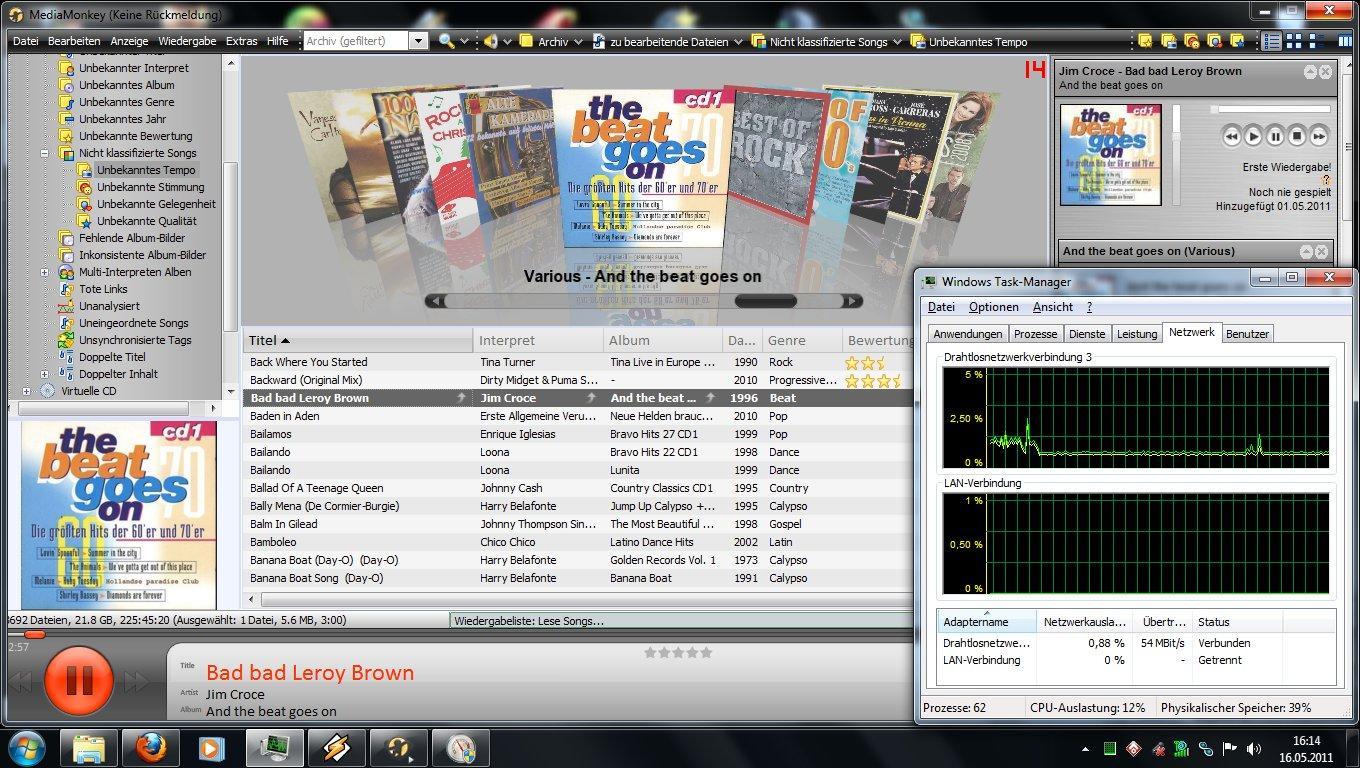This screenshot has height=768, width=1360.
Task: Sort by Adaptername column in Task Manager
Action: (x=986, y=621)
